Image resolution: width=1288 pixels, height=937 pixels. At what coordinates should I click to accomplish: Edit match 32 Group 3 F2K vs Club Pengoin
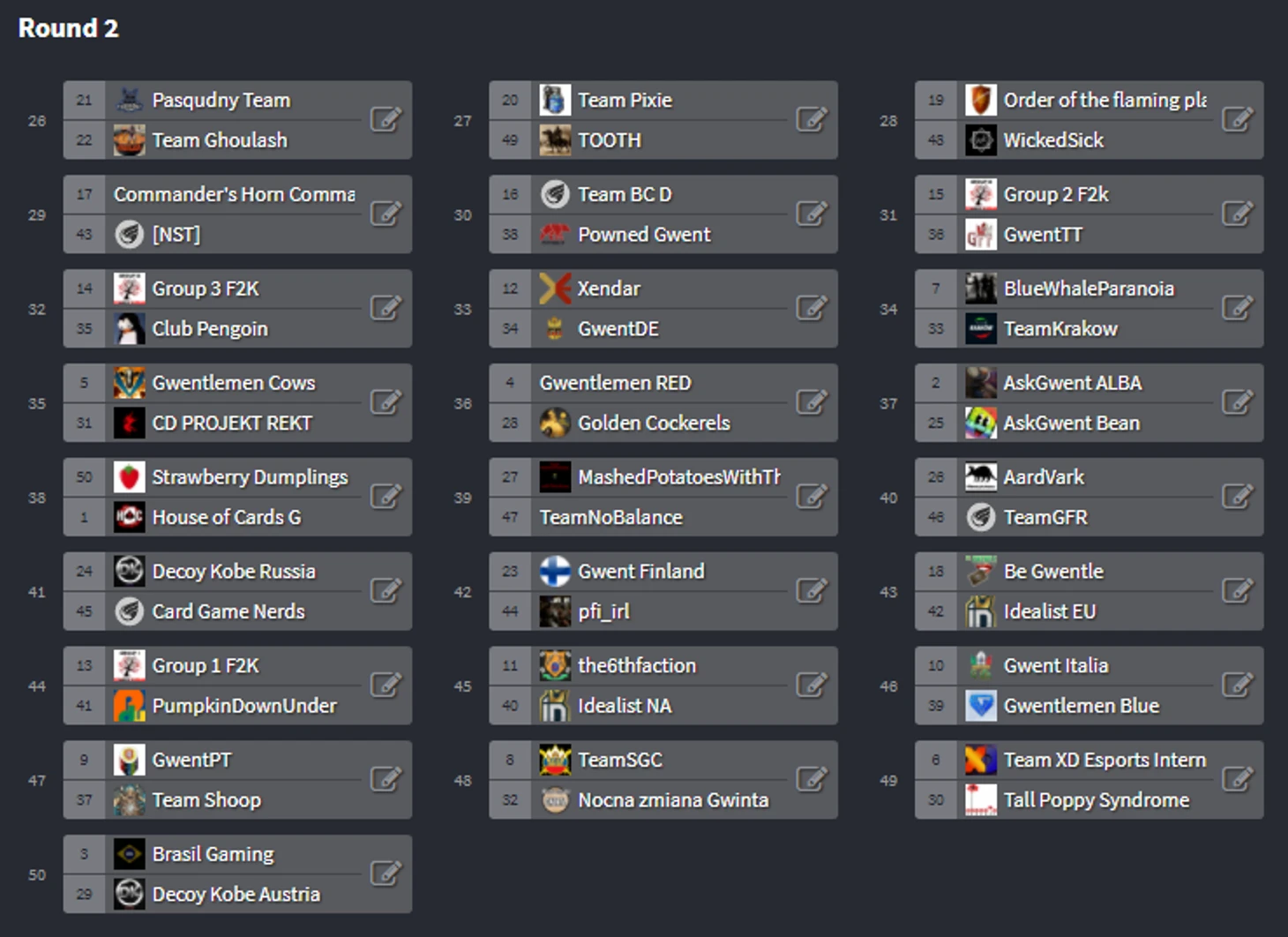pyautogui.click(x=386, y=308)
